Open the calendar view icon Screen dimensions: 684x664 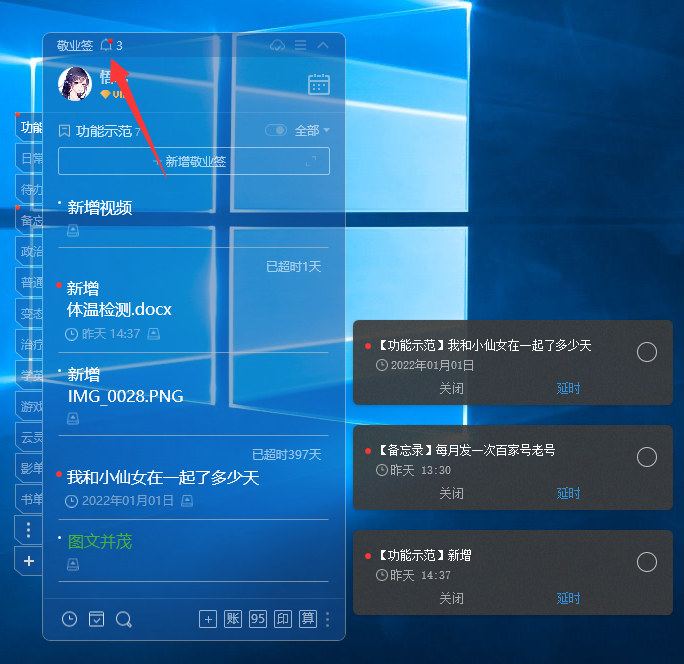[319, 84]
